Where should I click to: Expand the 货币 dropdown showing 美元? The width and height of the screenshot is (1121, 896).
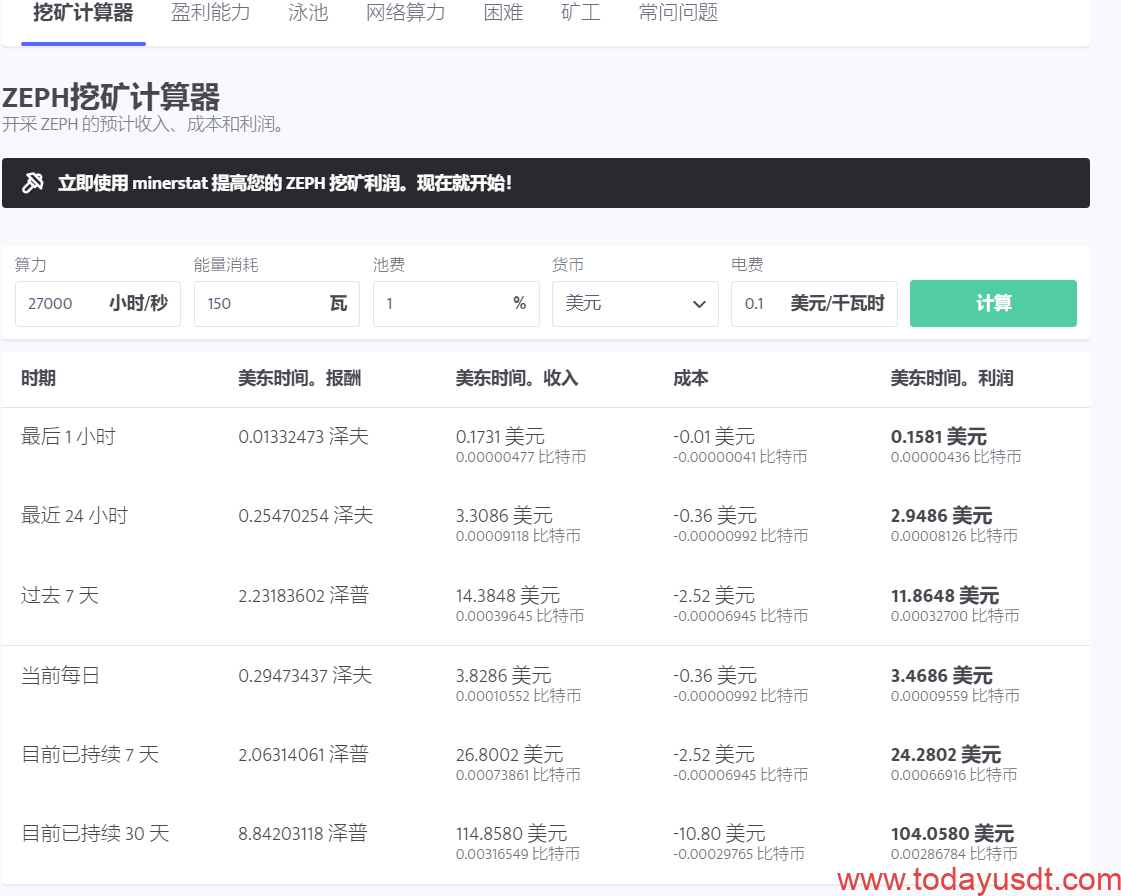[634, 304]
